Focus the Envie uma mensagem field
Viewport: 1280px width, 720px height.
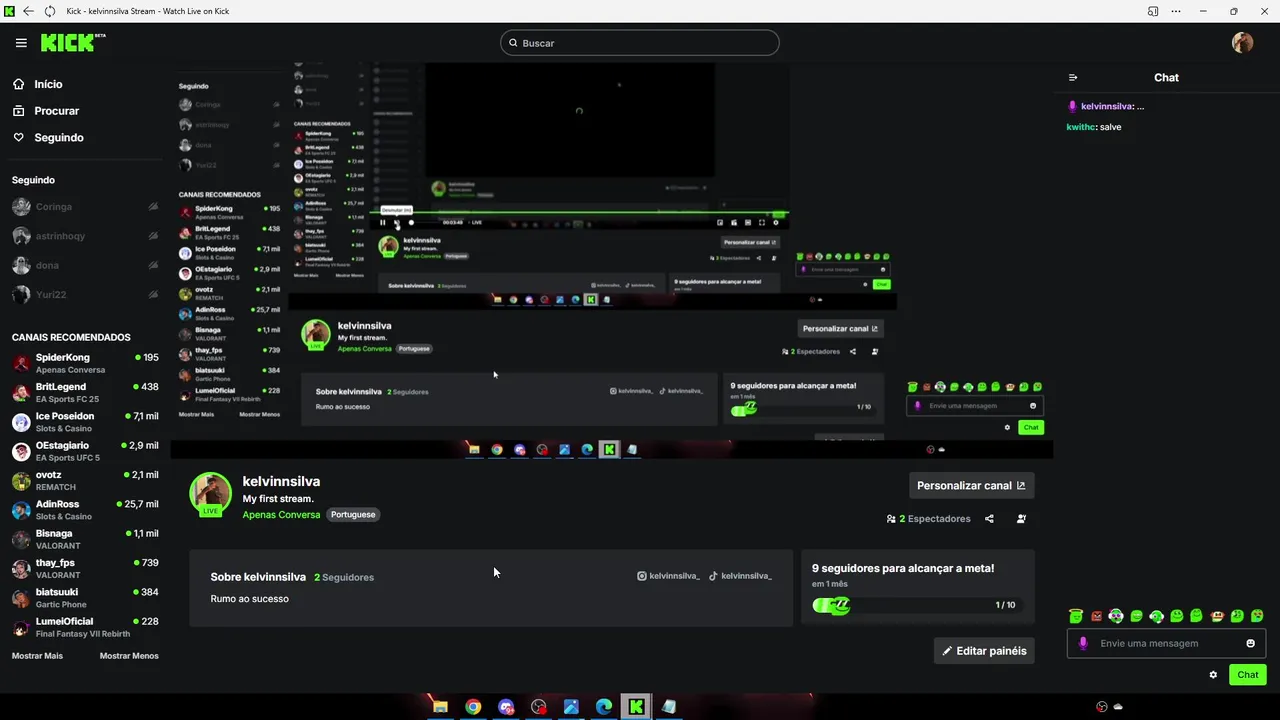1166,643
